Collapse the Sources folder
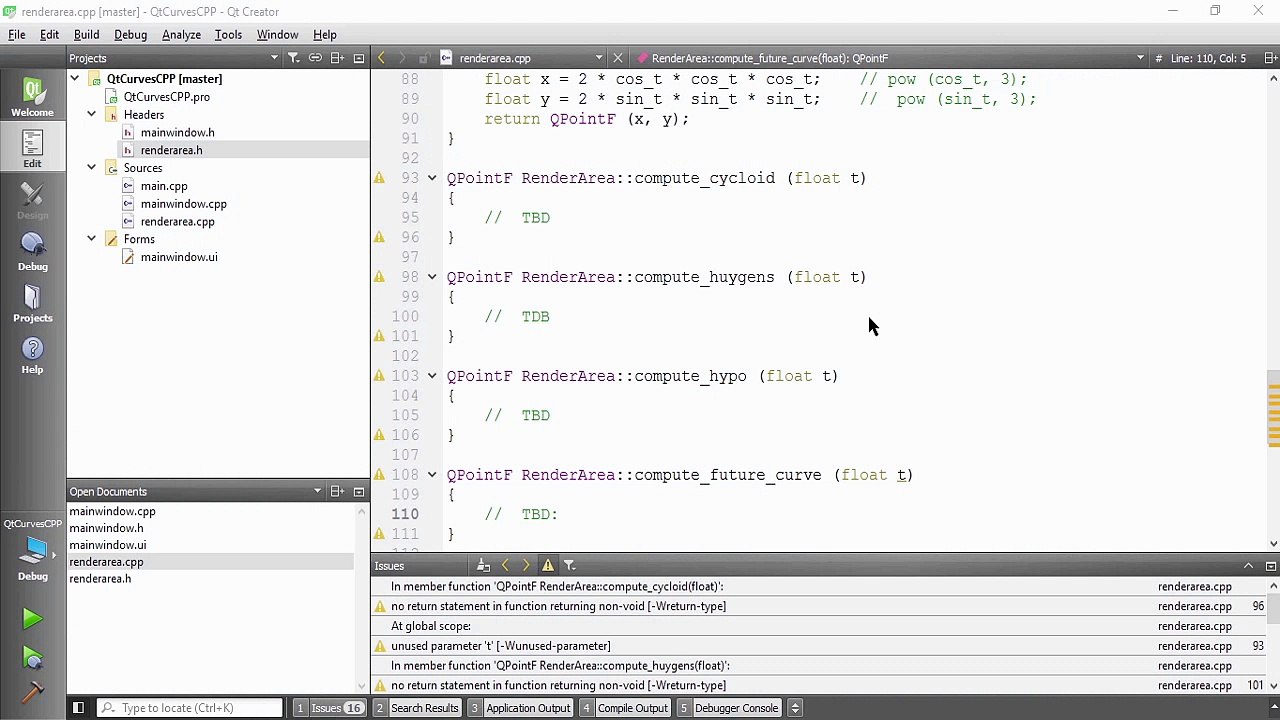The height and width of the screenshot is (720, 1280). (91, 168)
